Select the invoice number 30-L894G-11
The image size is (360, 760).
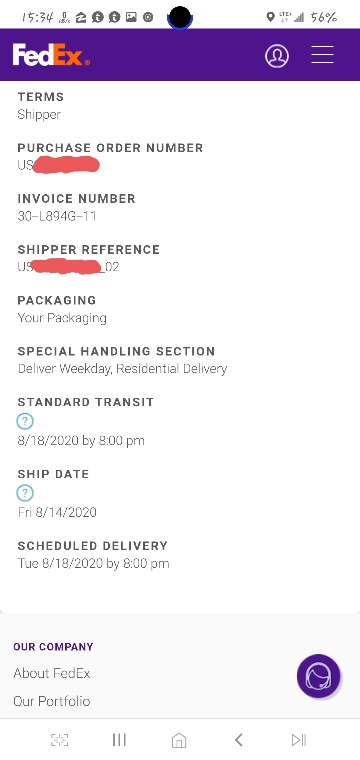pos(57,216)
